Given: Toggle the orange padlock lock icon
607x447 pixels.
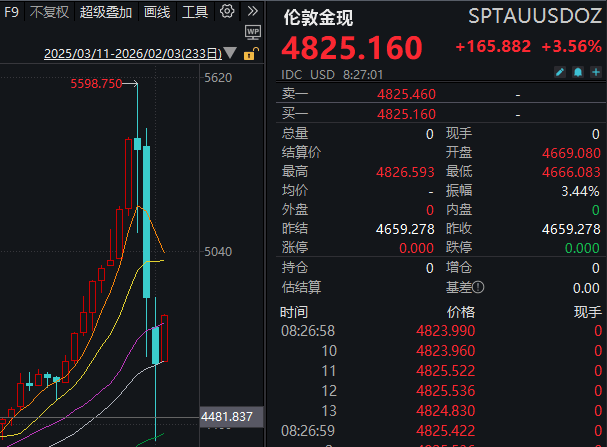Looking at the screenshot, I should pyautogui.click(x=251, y=54).
